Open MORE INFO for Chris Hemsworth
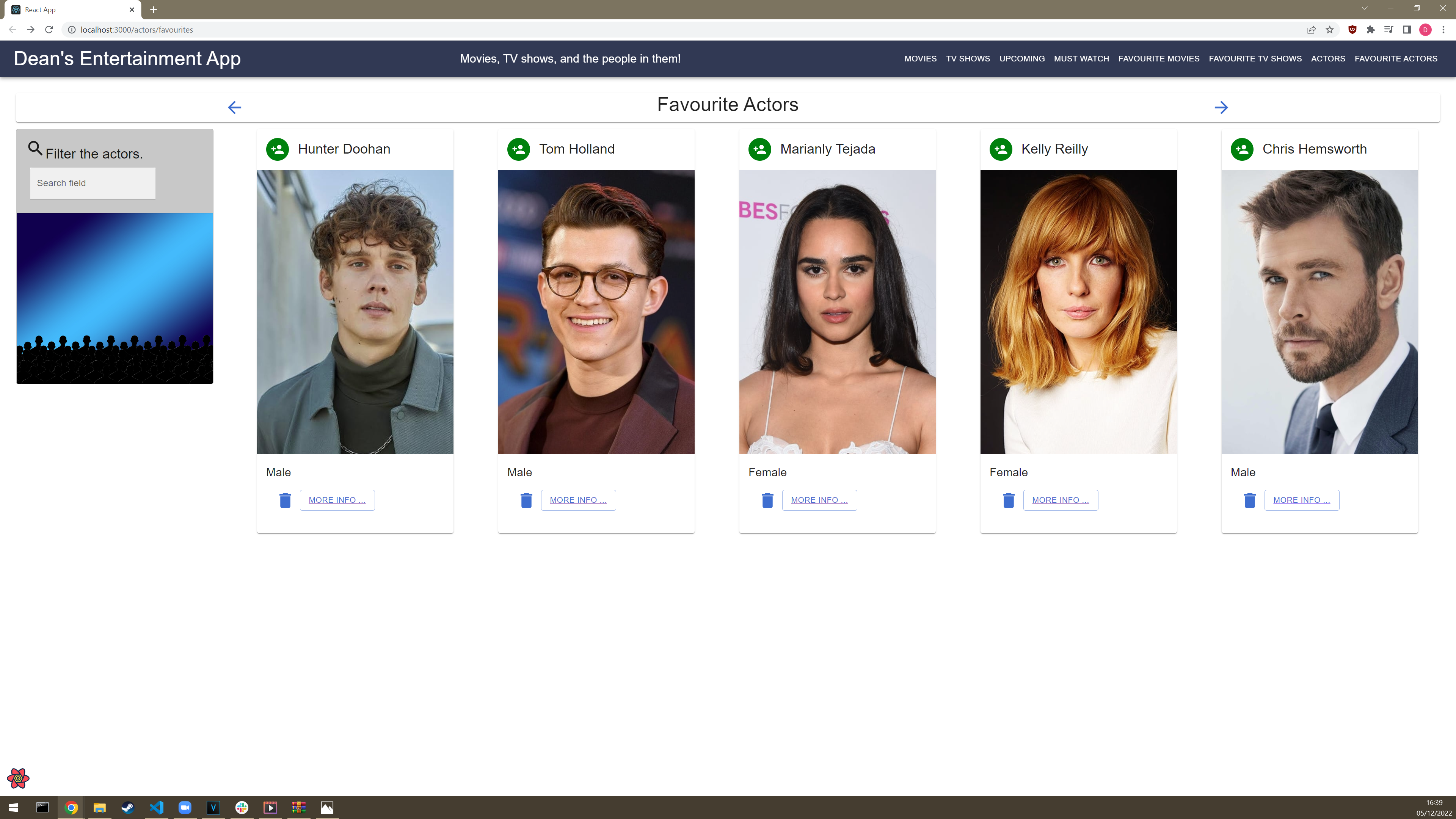The width and height of the screenshot is (1456, 819). [1301, 500]
